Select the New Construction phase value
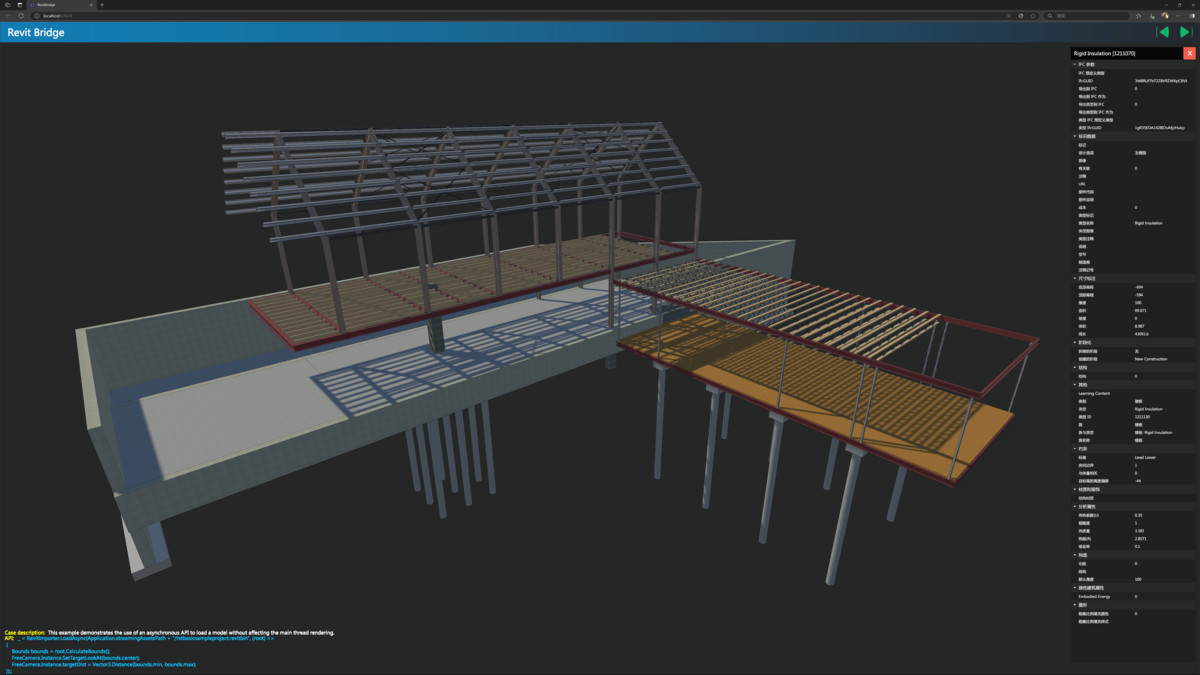Viewport: 1200px width, 675px height. pos(1151,359)
